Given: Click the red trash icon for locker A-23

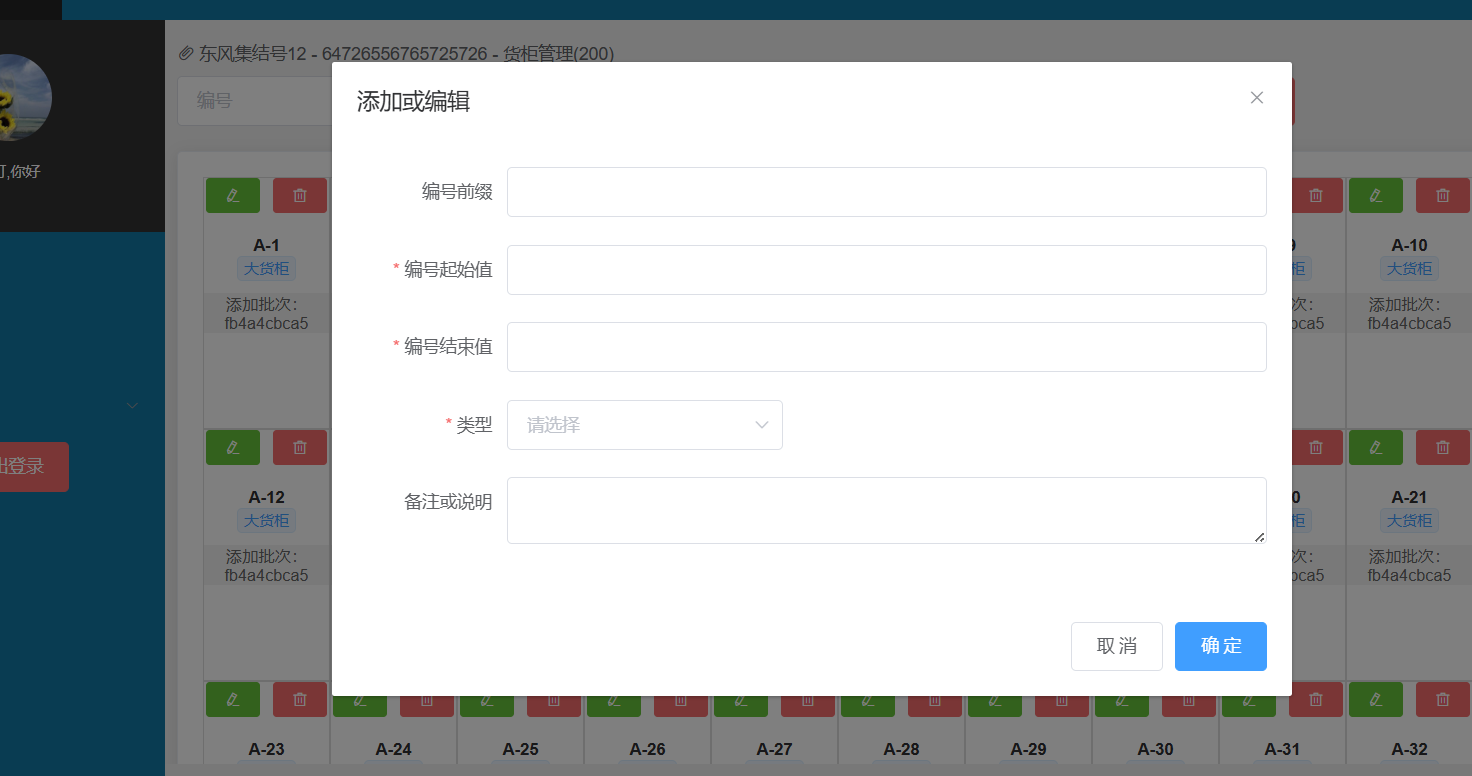Looking at the screenshot, I should (300, 699).
